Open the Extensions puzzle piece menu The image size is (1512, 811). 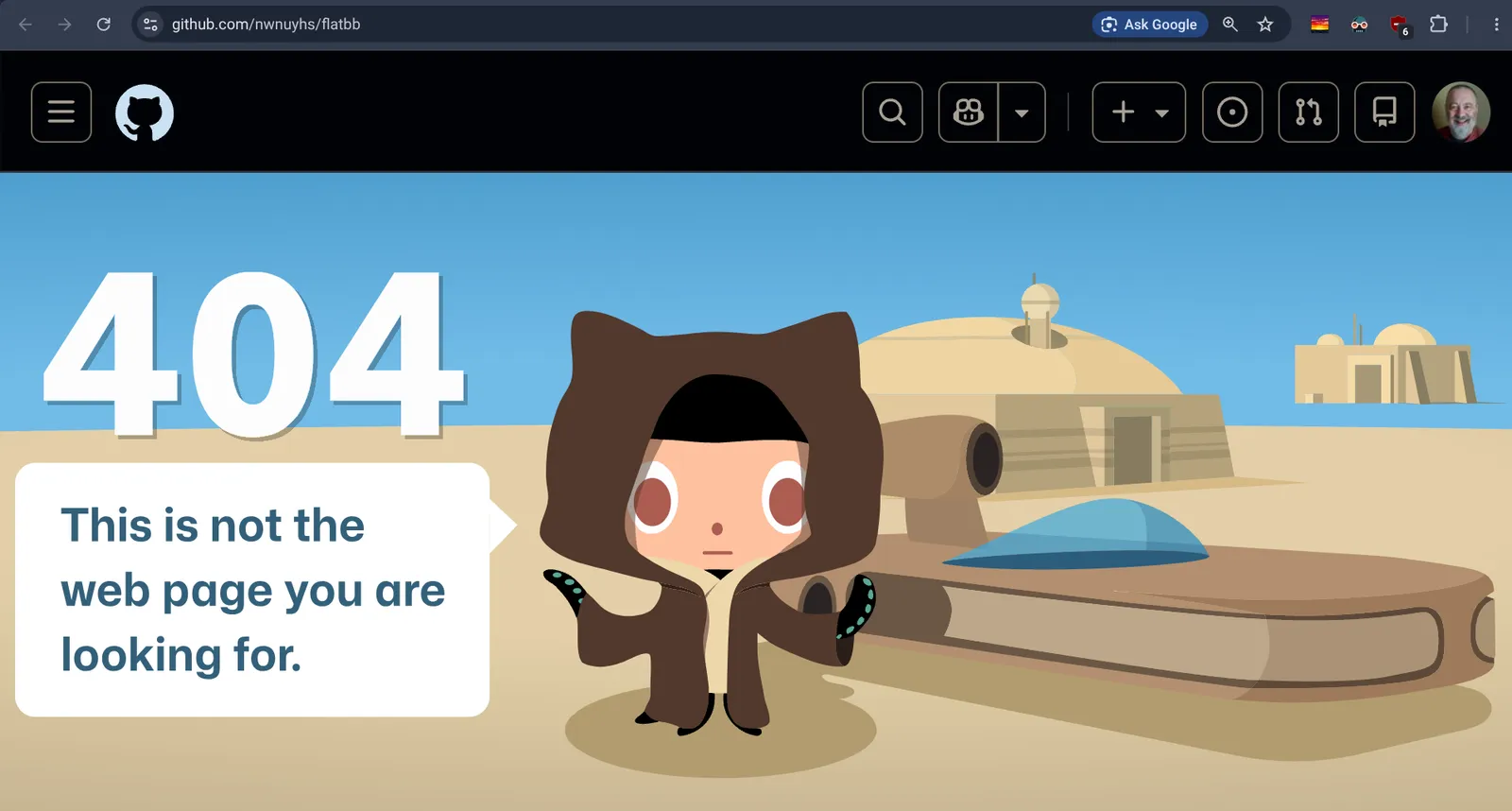tap(1438, 25)
